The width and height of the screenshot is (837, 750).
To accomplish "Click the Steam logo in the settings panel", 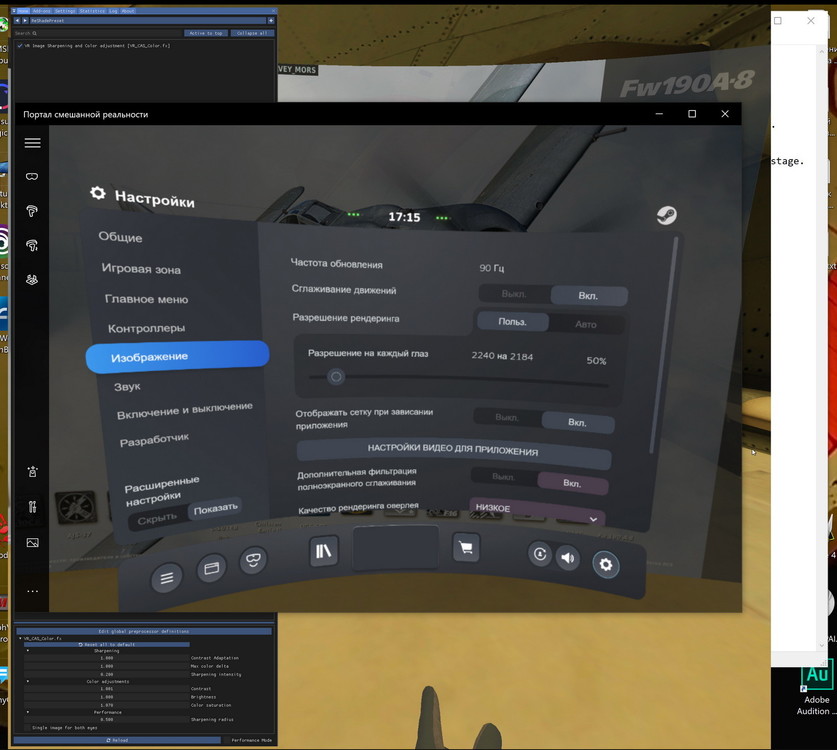I will (666, 215).
